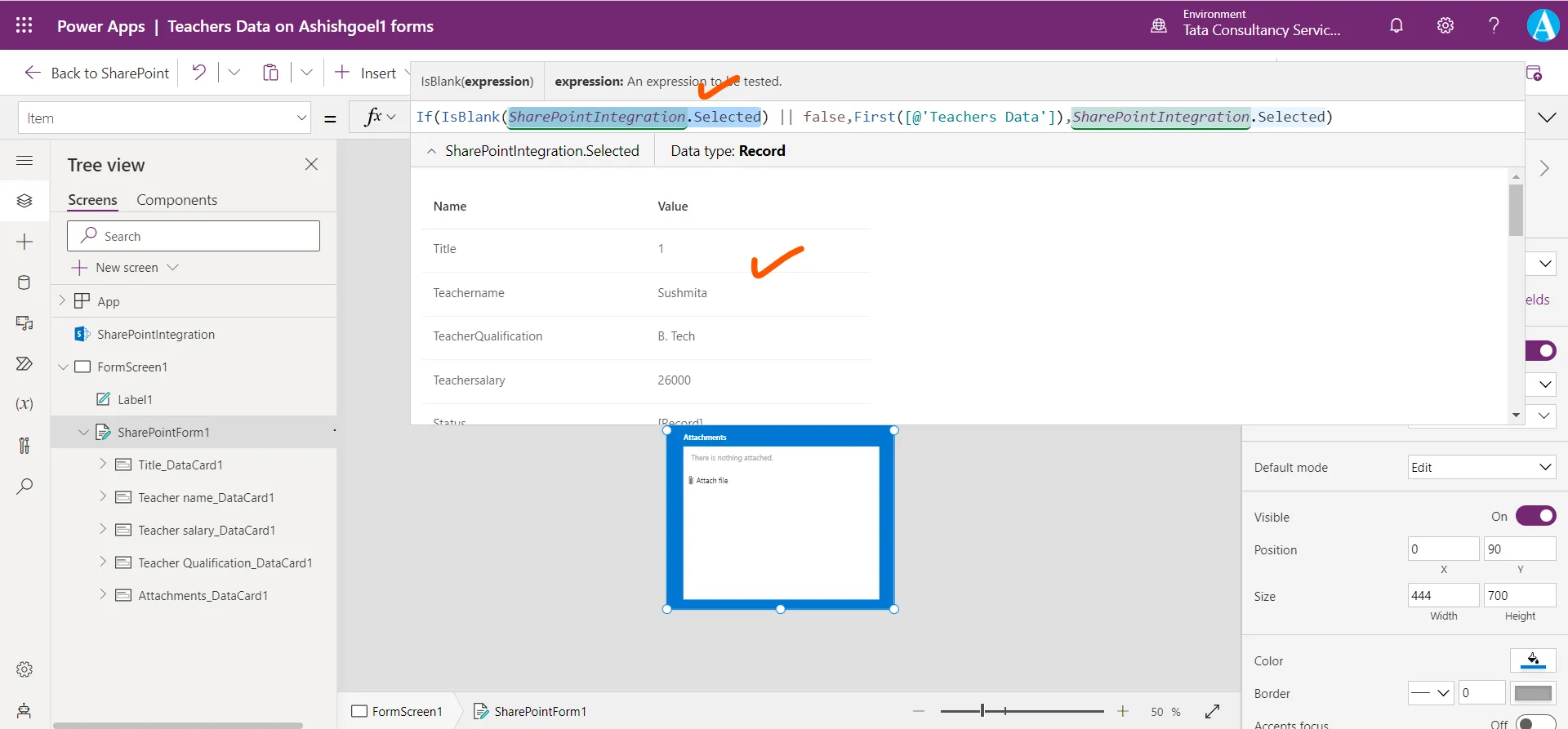The width and height of the screenshot is (1568, 729).
Task: Click Back to SharePoint
Action: point(96,73)
